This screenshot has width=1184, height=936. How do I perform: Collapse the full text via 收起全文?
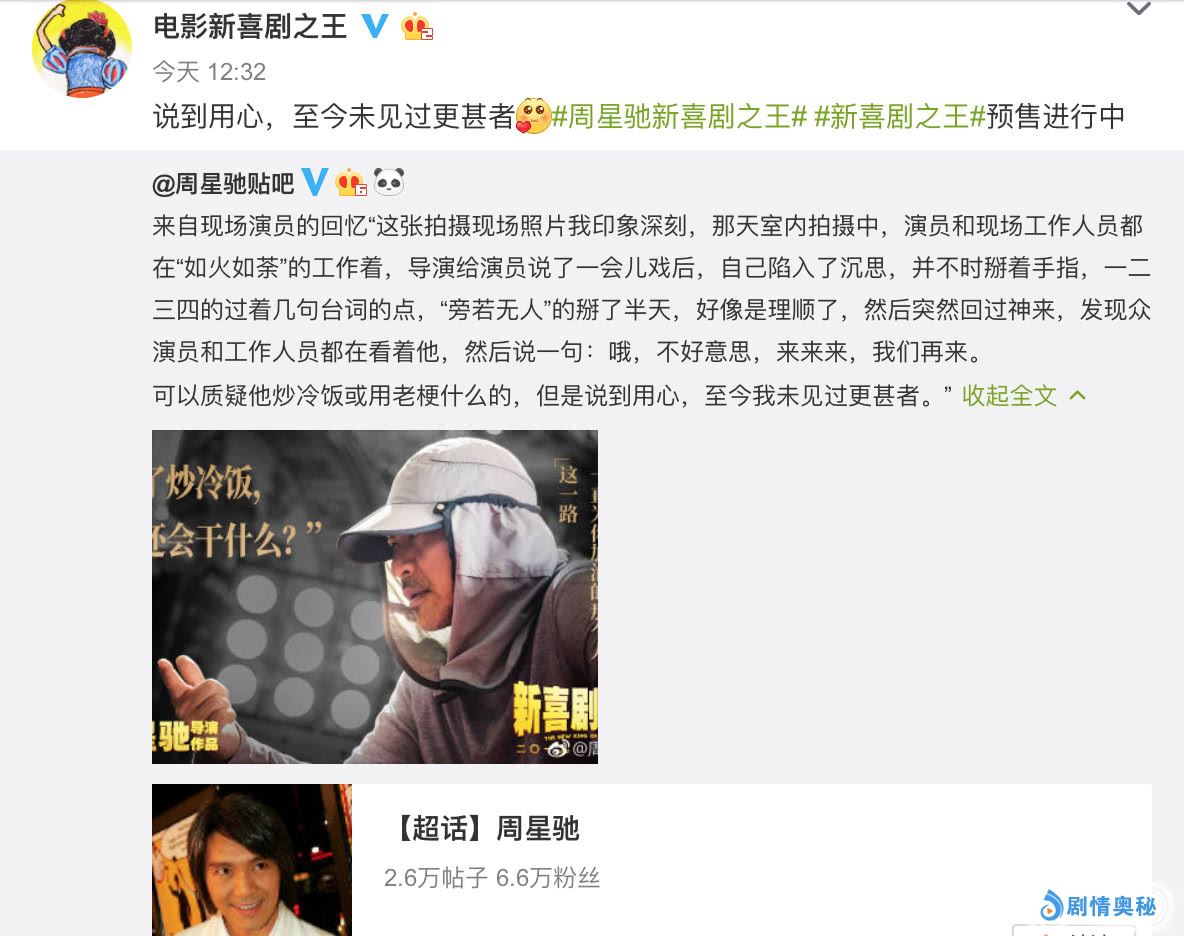coord(1009,396)
